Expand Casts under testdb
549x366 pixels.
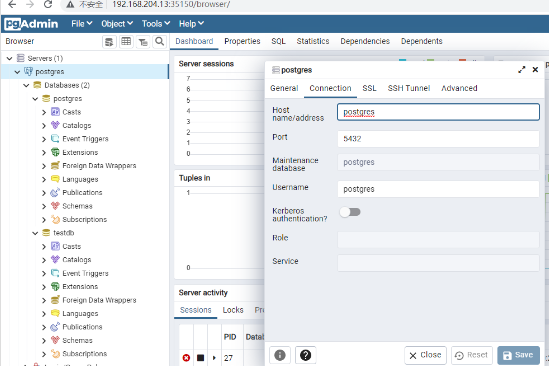coord(44,247)
